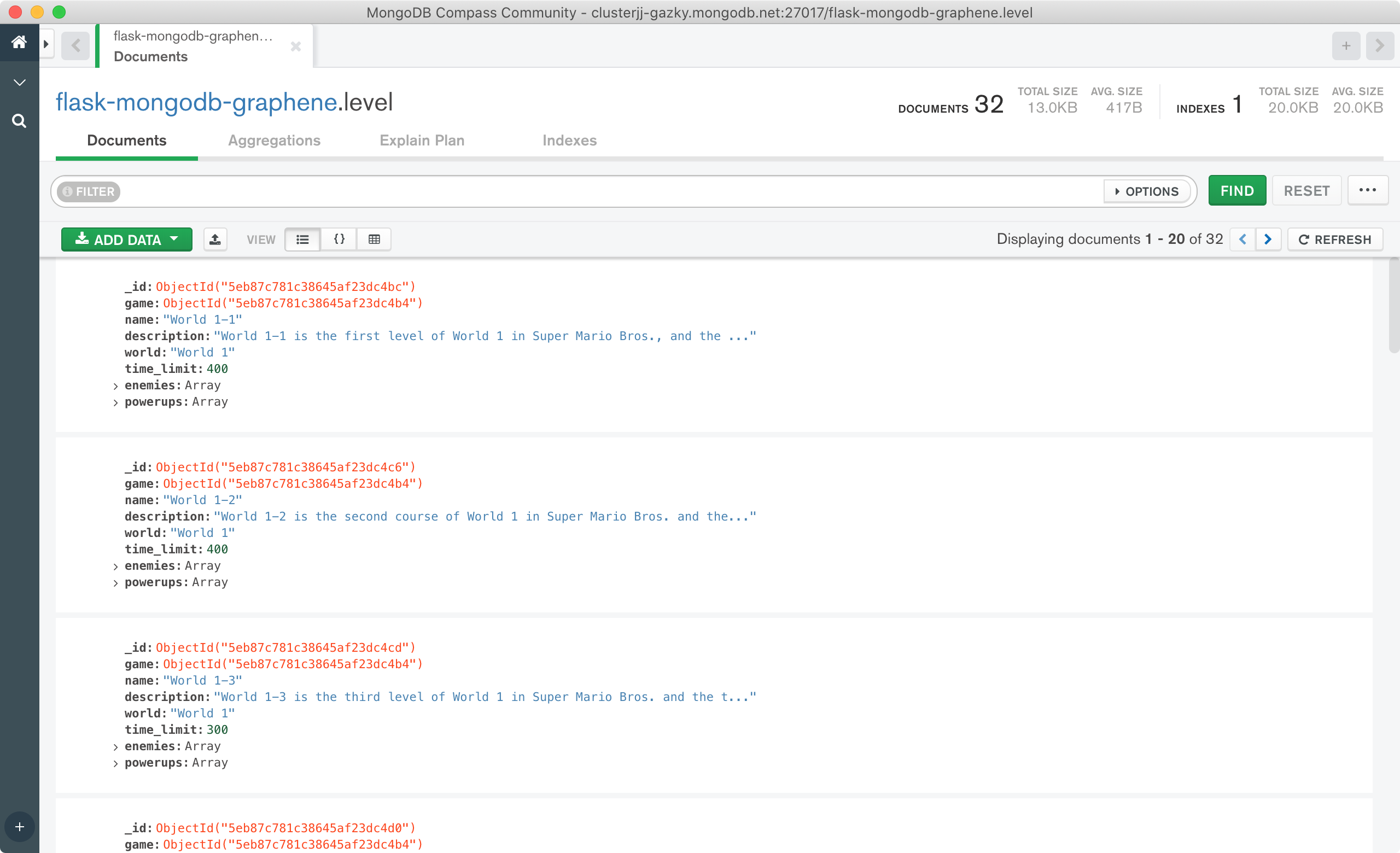Screen dimensions: 1400x853
Task: Click into the FILTER query field
Action: 608,191
